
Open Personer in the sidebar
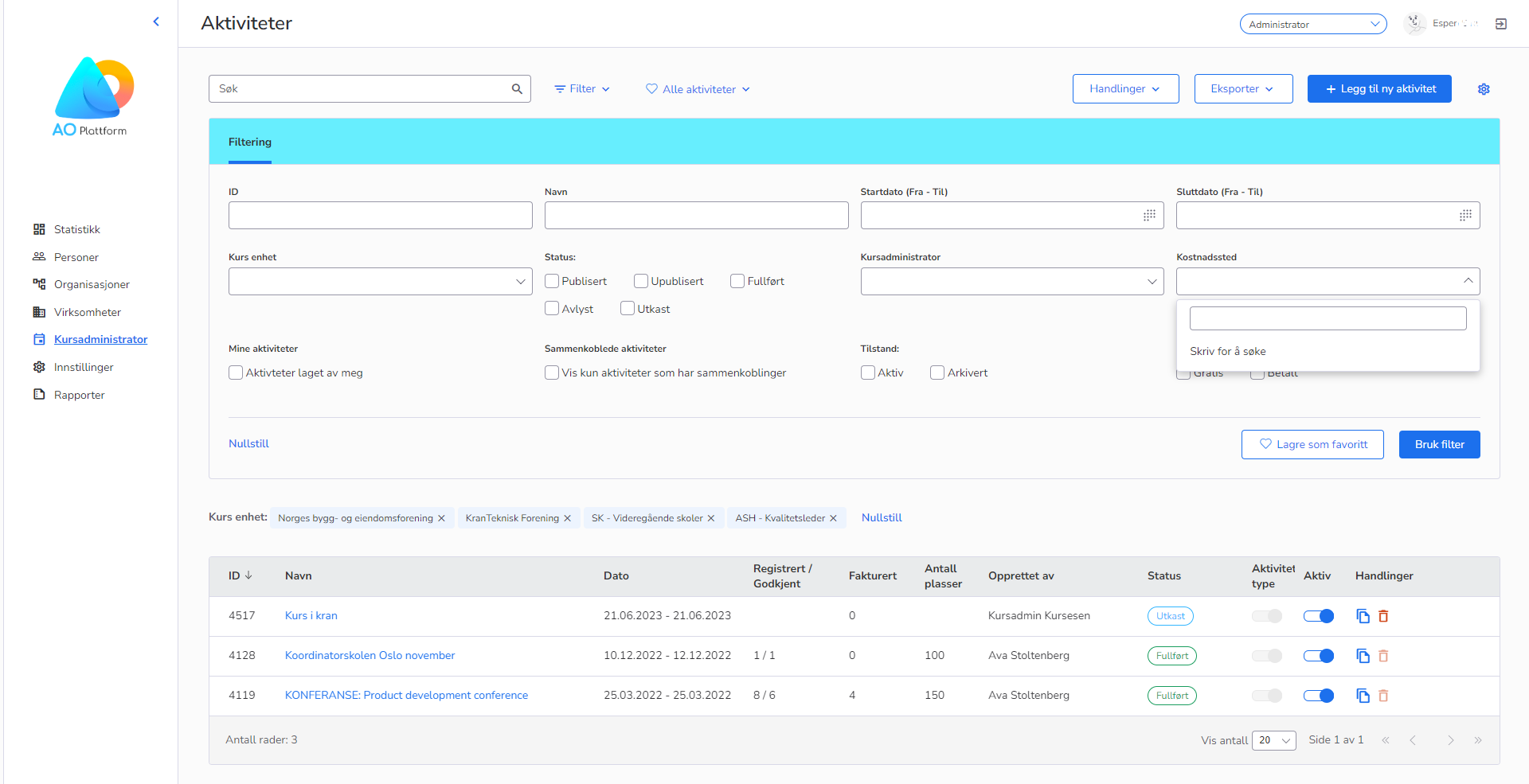coord(76,257)
